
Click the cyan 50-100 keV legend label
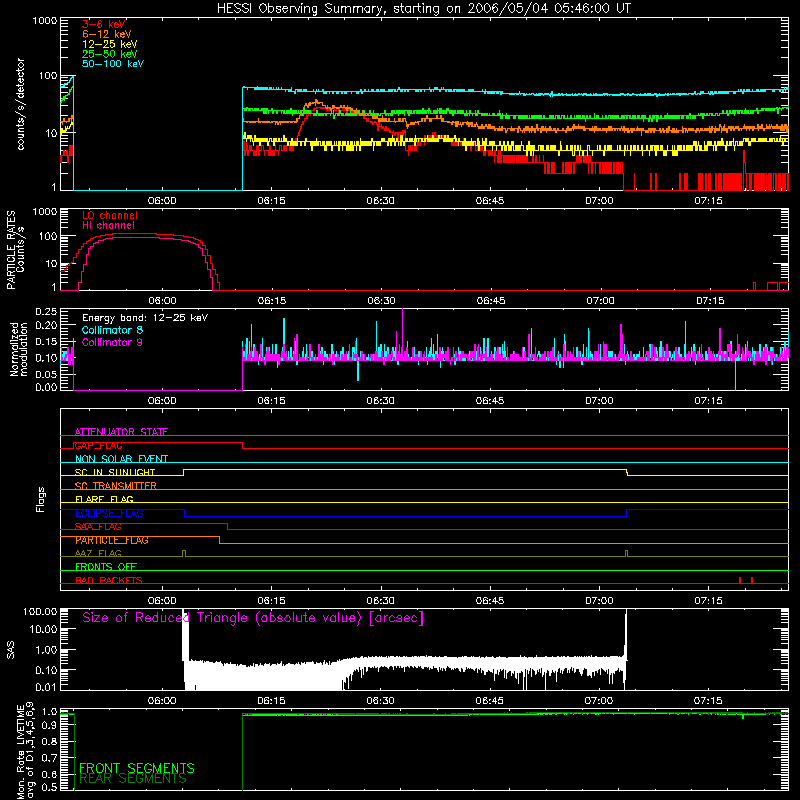tap(113, 64)
